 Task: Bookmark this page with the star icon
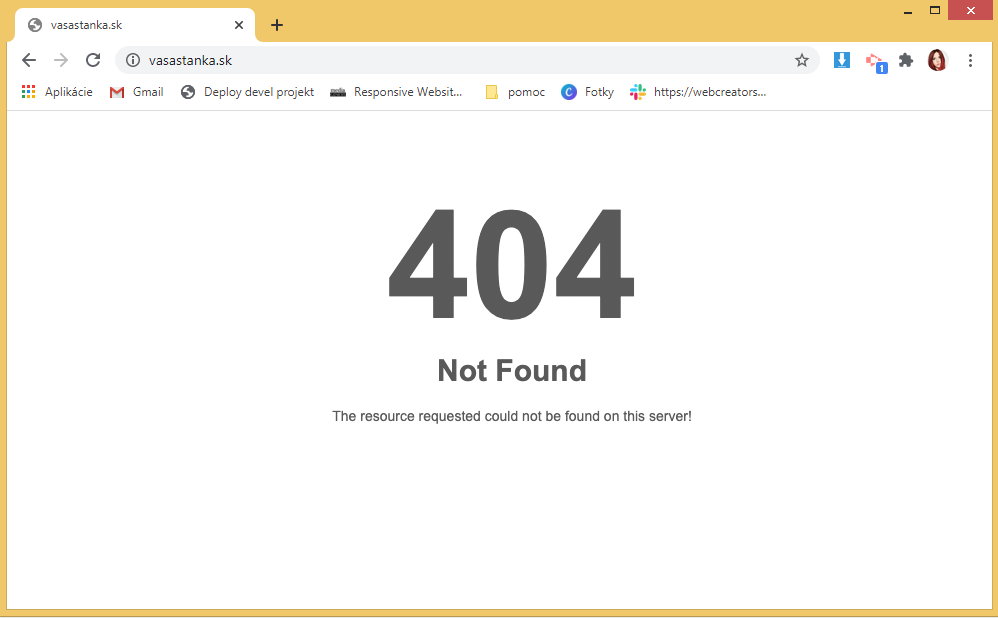pyautogui.click(x=801, y=60)
